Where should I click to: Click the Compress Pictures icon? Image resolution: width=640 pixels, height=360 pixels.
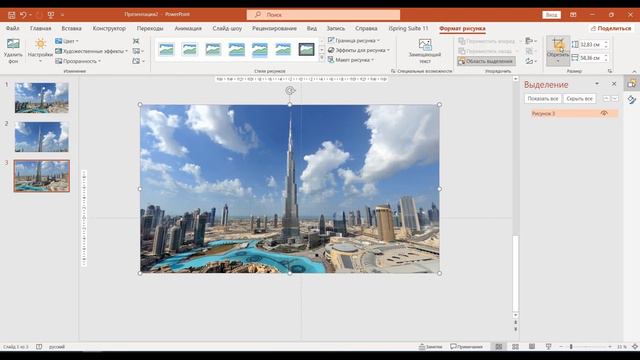coord(136,41)
